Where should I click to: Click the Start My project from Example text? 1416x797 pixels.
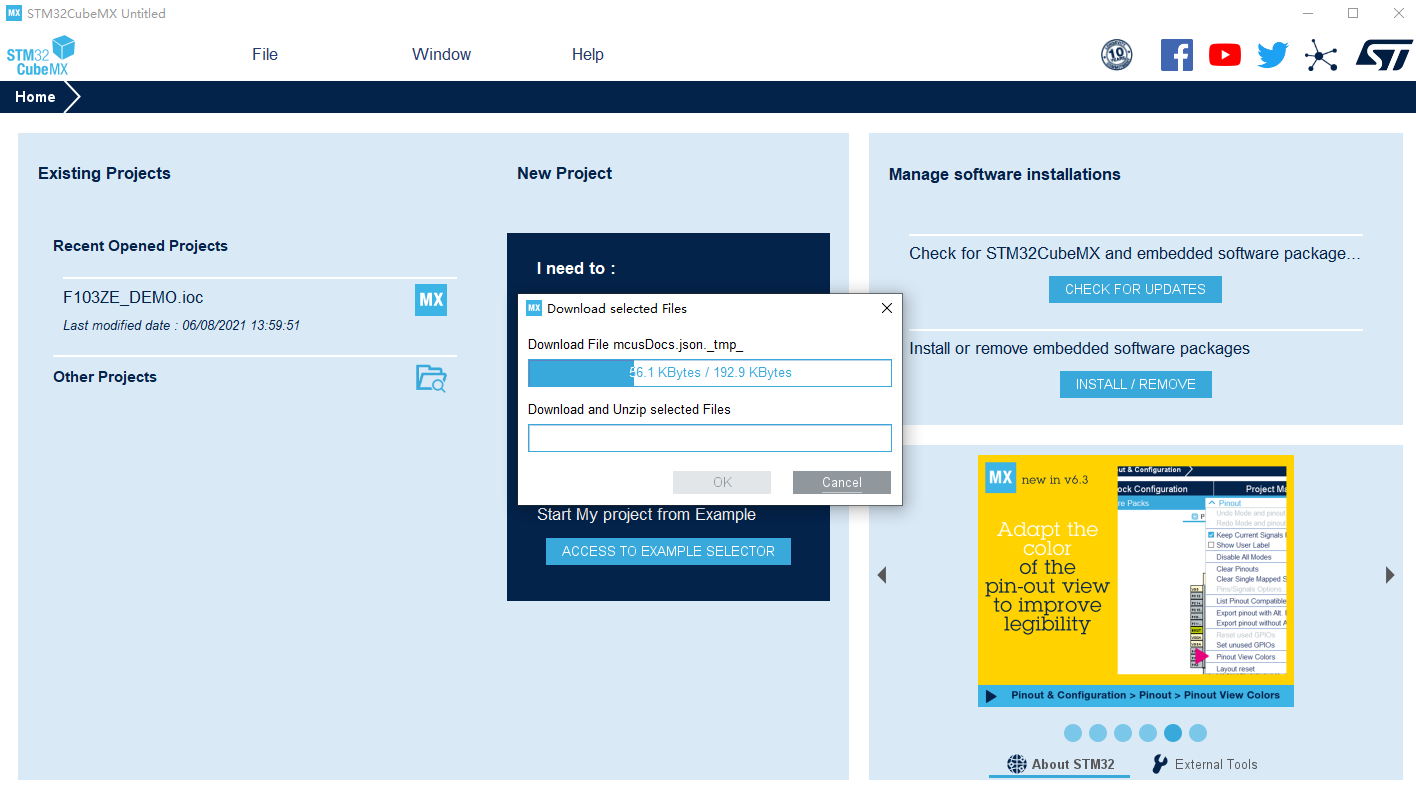click(646, 515)
